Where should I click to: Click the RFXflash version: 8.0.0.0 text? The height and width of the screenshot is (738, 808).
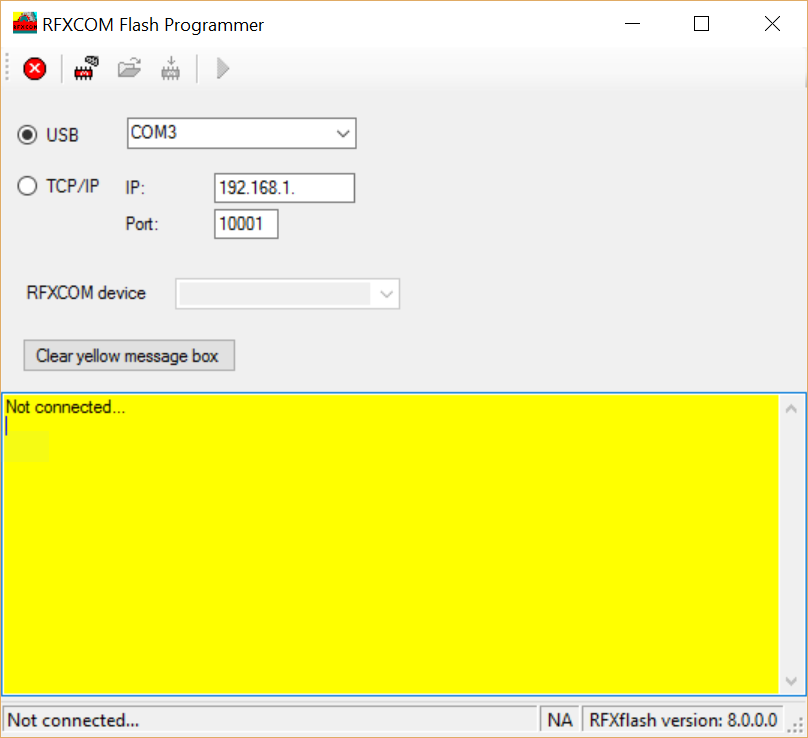683,720
